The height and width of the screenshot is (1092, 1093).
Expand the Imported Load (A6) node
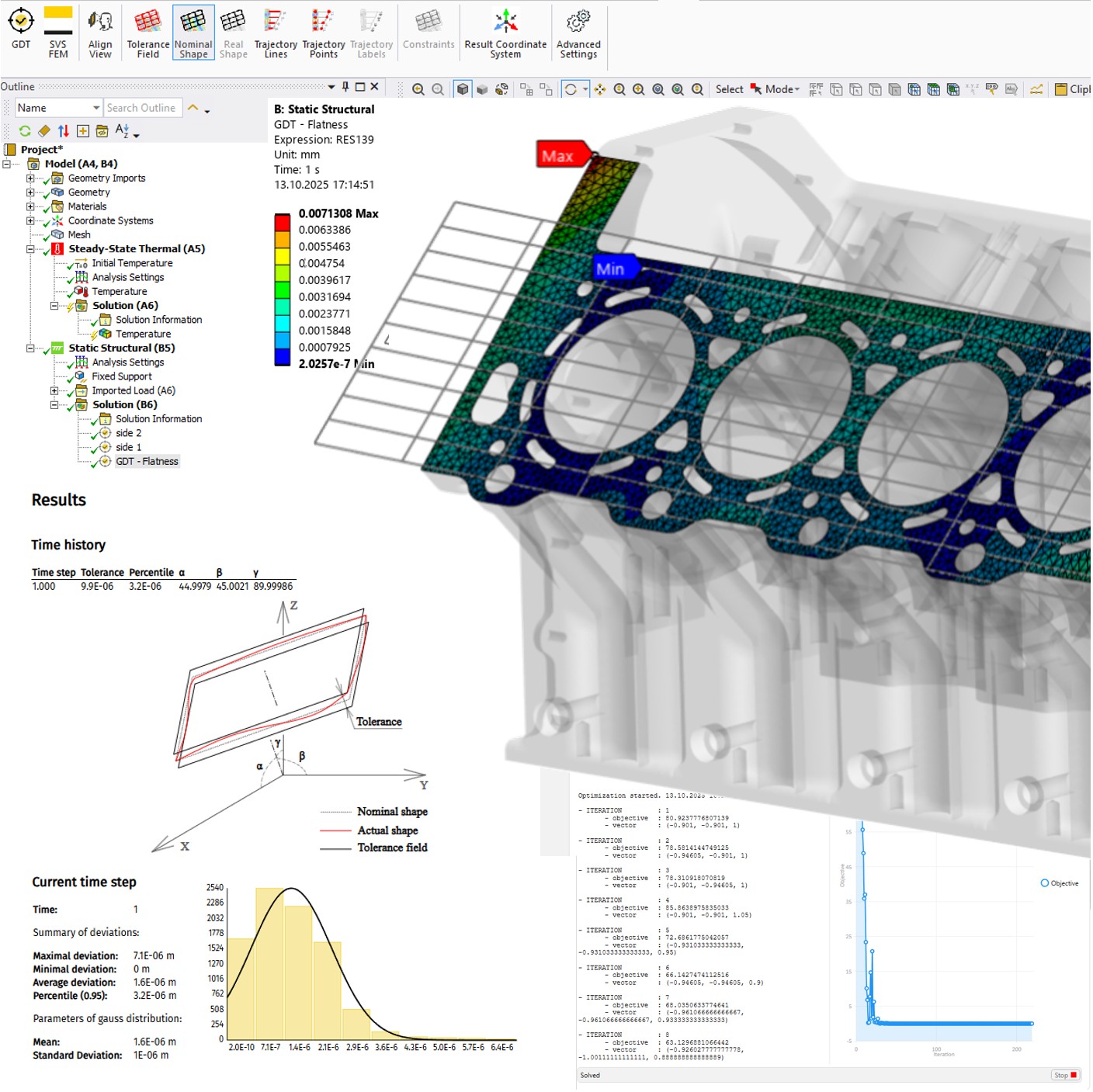[x=54, y=391]
